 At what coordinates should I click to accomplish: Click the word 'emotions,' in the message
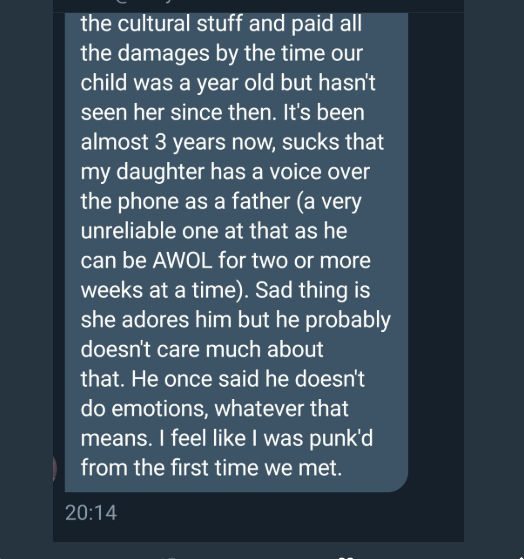tap(160, 409)
